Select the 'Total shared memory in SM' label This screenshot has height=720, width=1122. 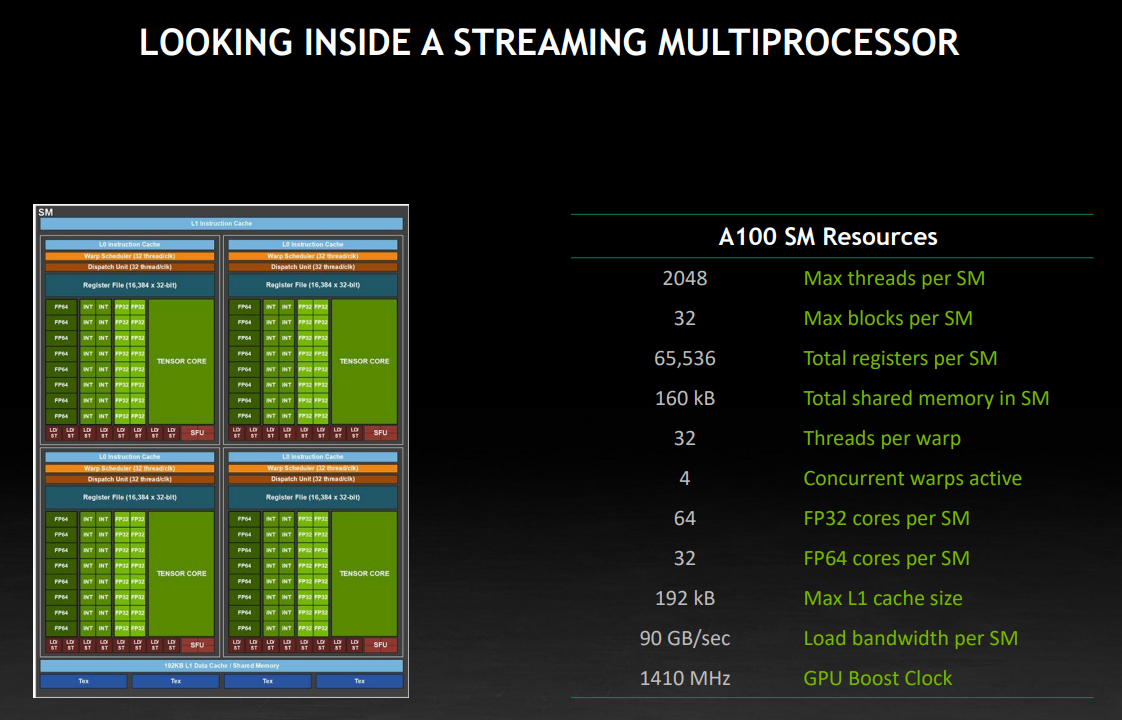pyautogui.click(x=926, y=398)
